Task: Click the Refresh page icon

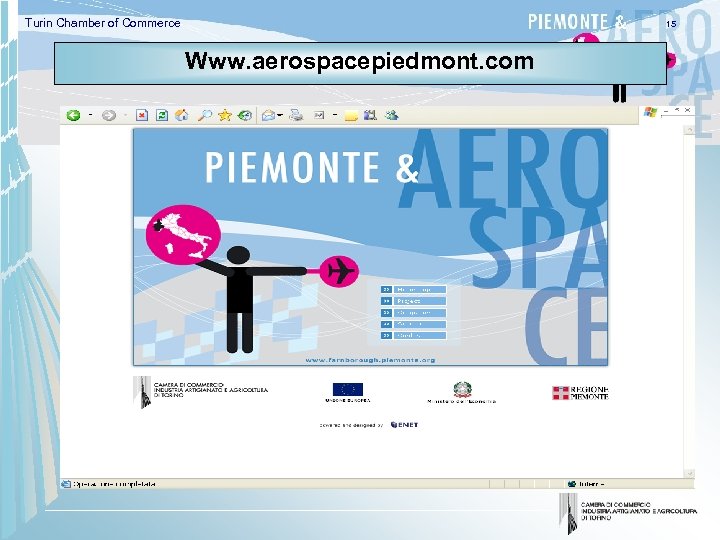Action: 162,115
